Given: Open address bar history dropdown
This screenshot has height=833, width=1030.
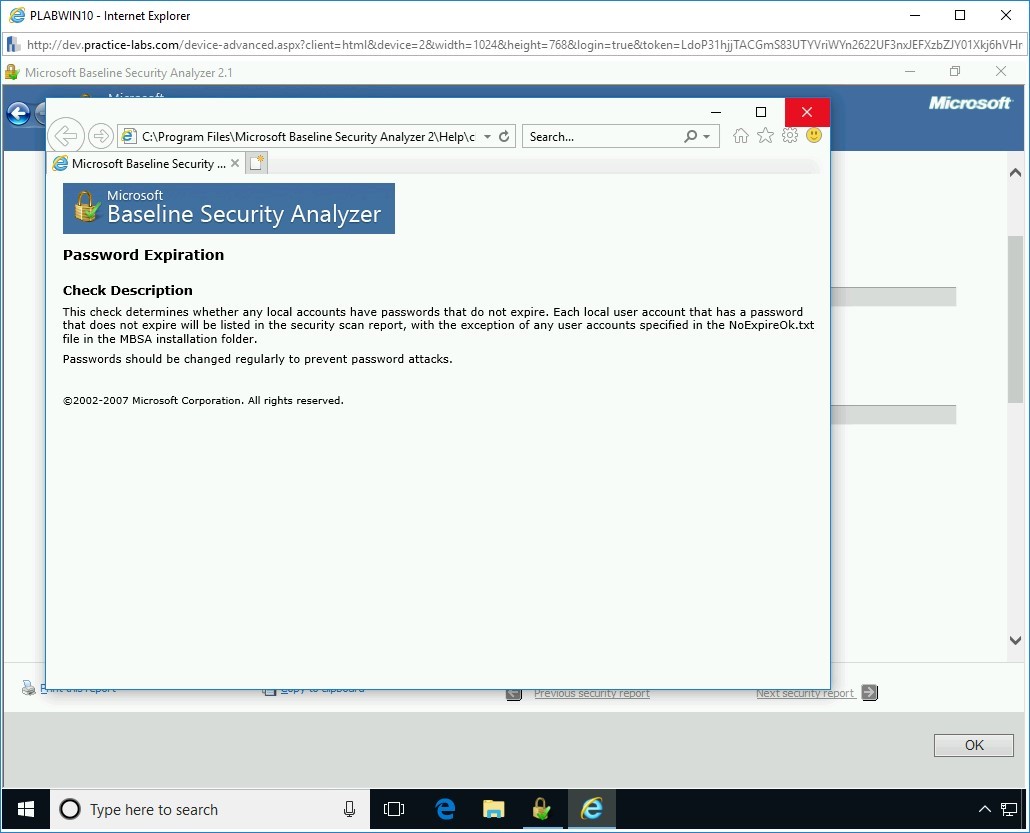Looking at the screenshot, I should (487, 137).
